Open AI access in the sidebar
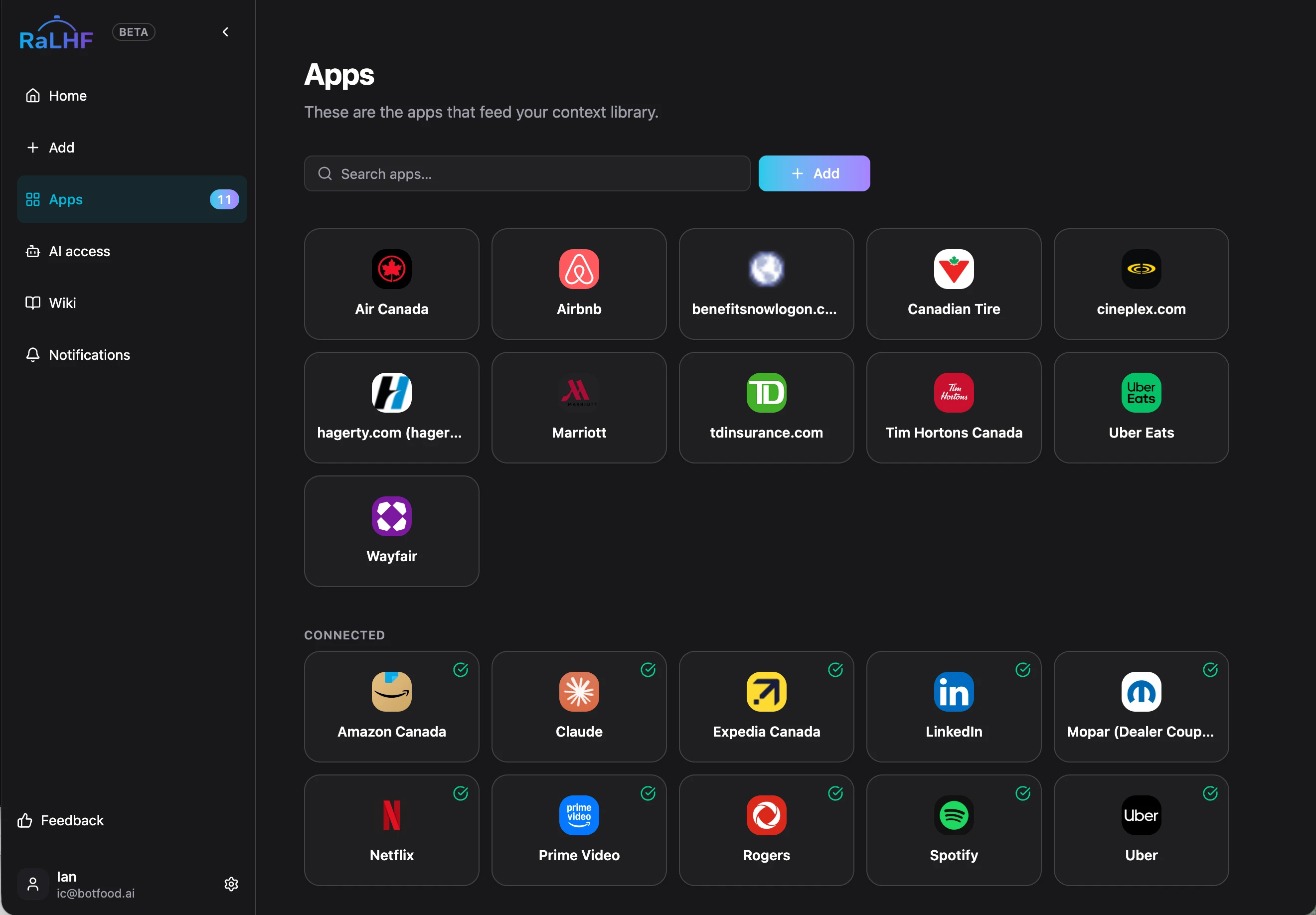The image size is (1316, 915). [132, 252]
